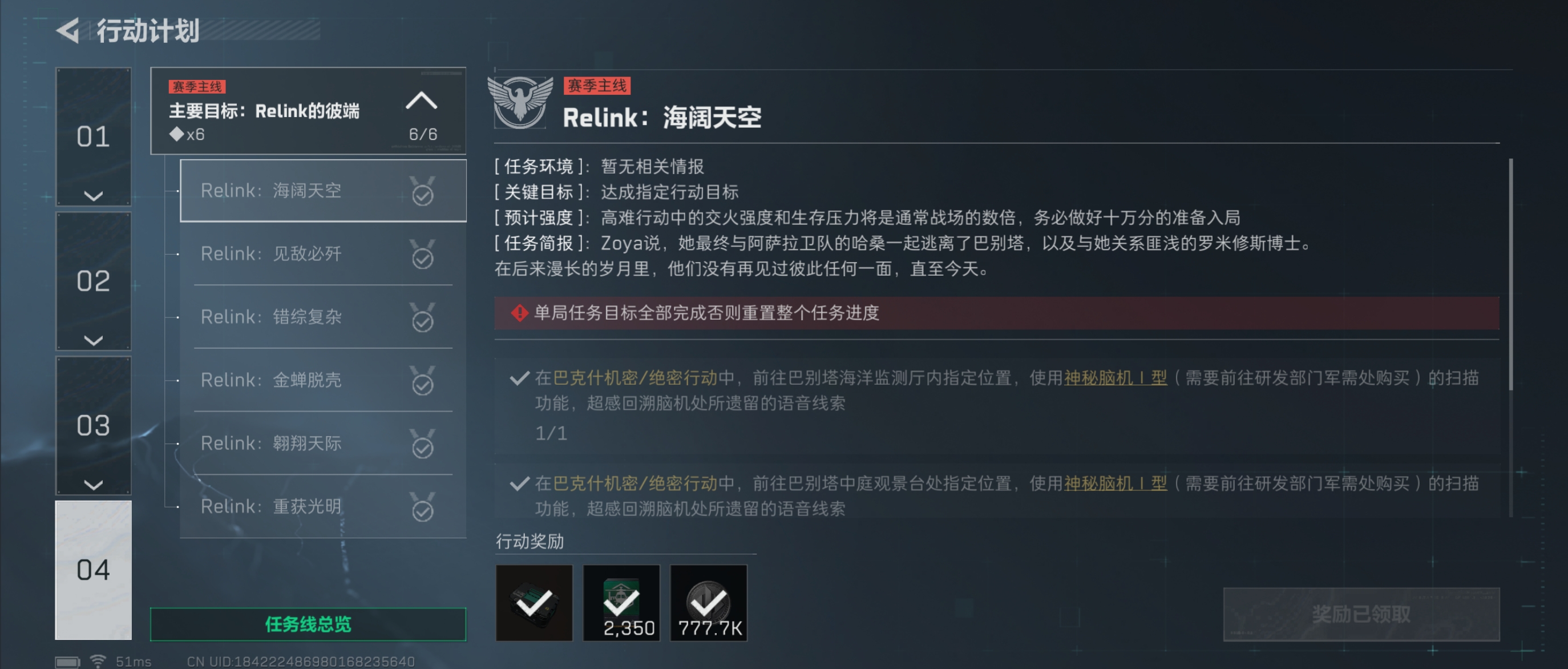Select the highlighted chapter 04 tab
Image resolution: width=1568 pixels, height=669 pixels.
pyautogui.click(x=93, y=570)
